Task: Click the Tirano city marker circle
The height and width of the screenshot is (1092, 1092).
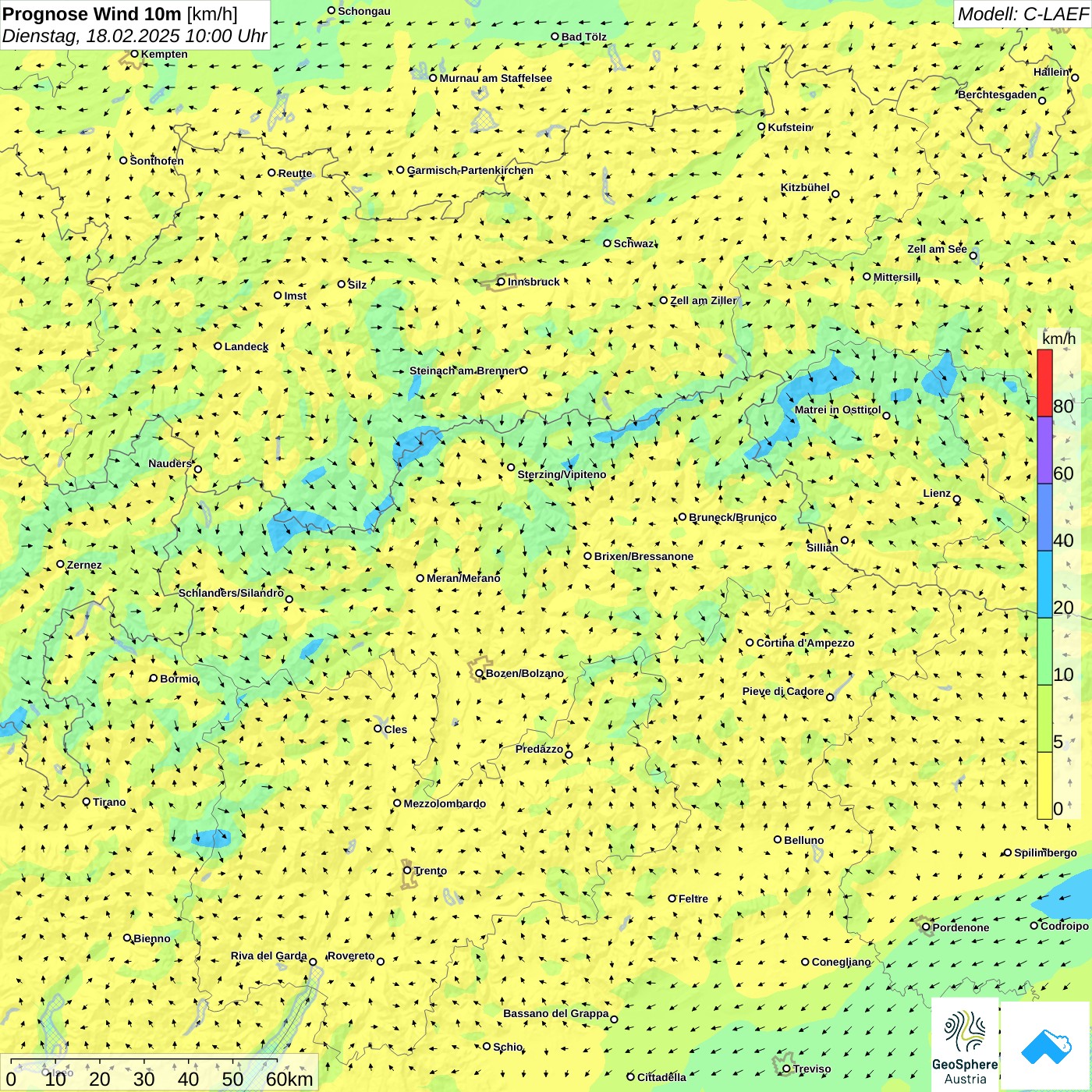Action: coord(87,801)
